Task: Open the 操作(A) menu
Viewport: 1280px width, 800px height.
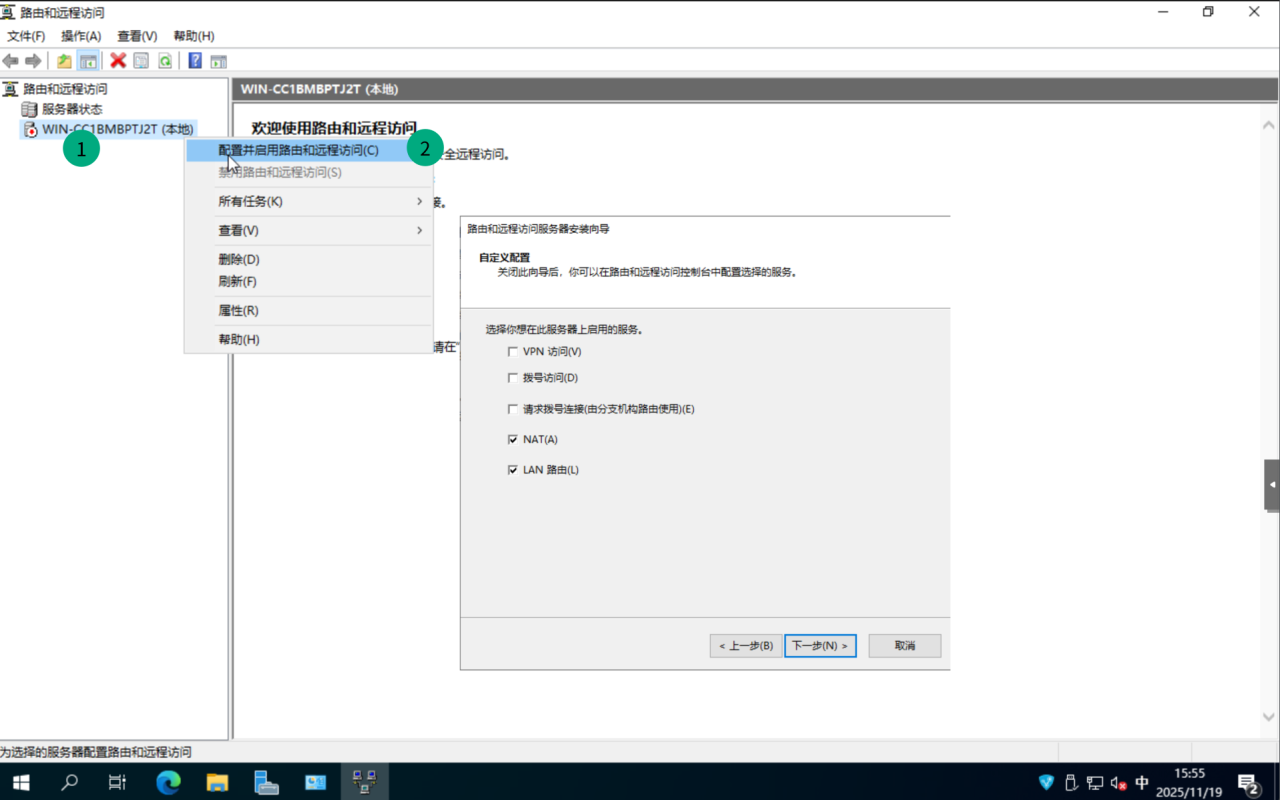Action: point(81,36)
